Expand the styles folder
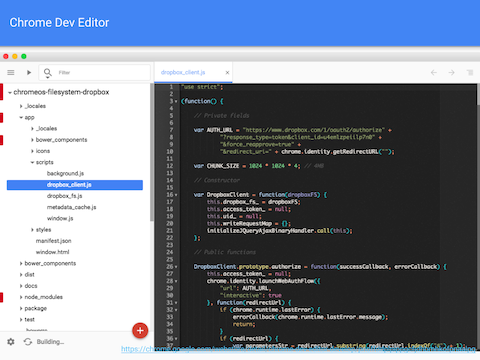 (x=32, y=230)
